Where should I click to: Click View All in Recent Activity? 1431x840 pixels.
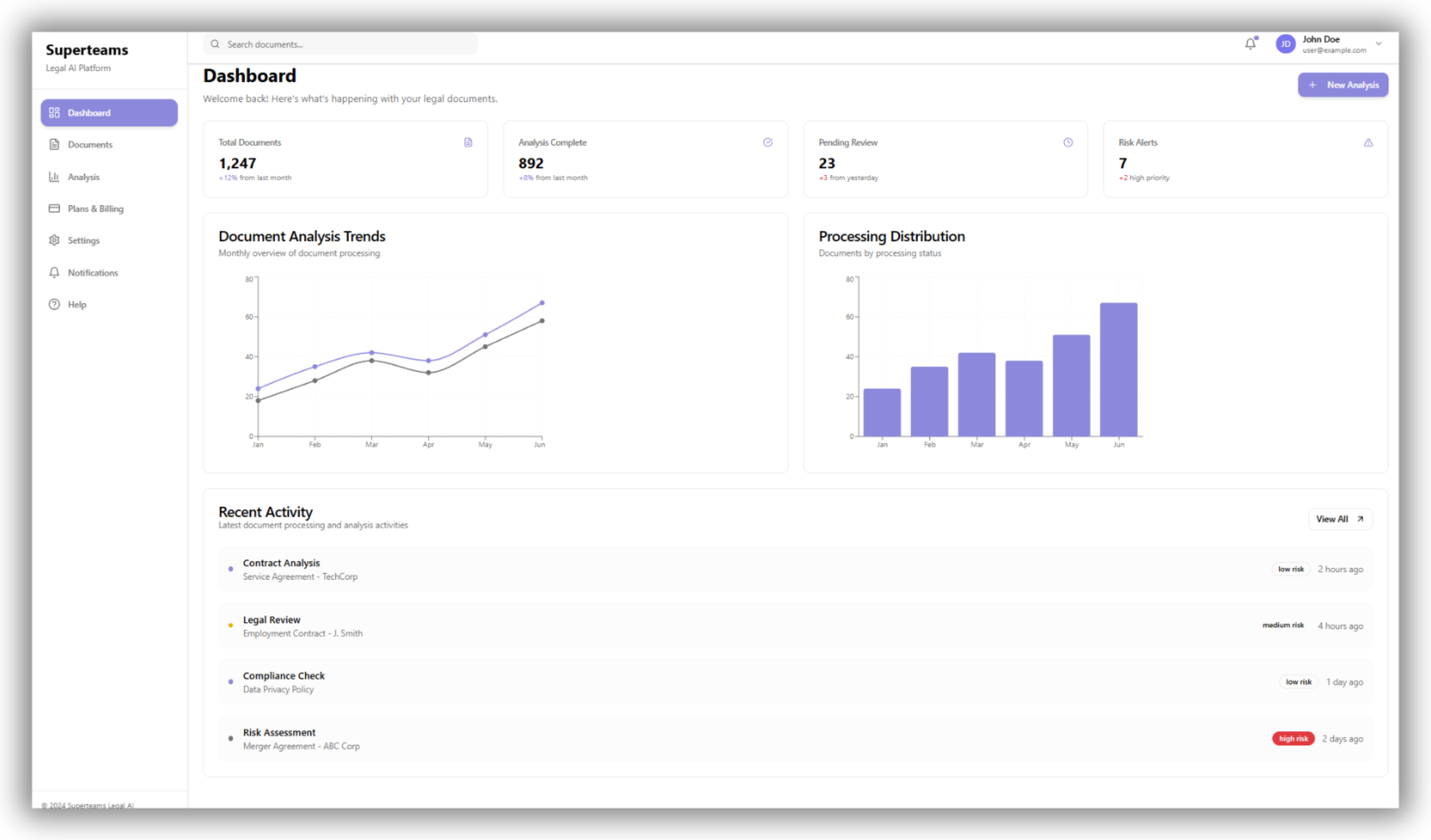(1340, 519)
